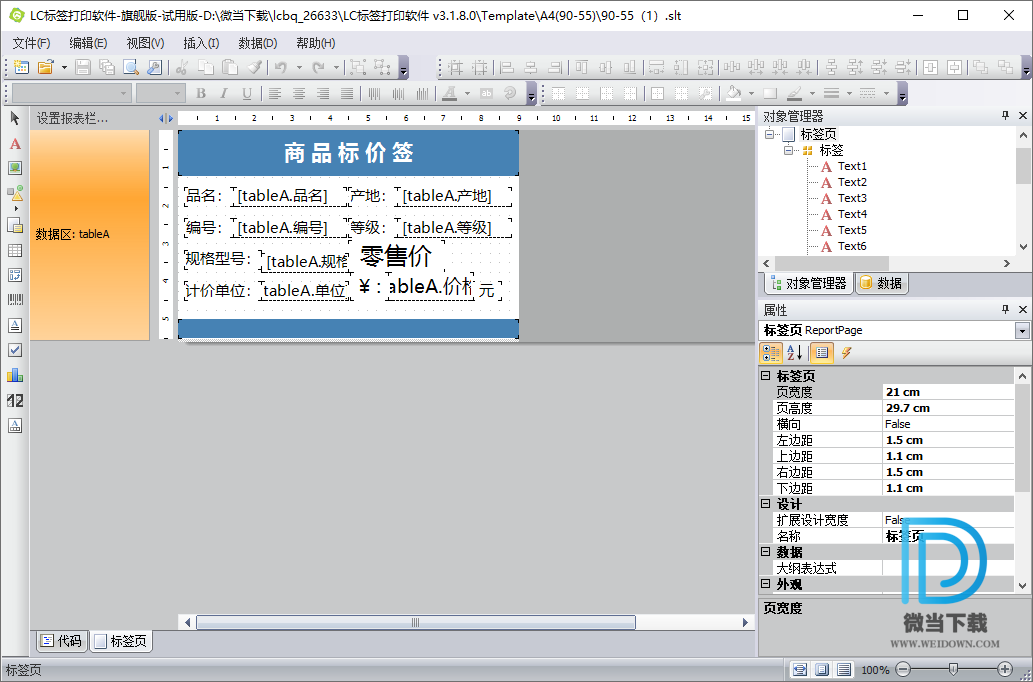1033x682 pixels.
Task: Collapse the 设计 property group
Action: coord(766,503)
